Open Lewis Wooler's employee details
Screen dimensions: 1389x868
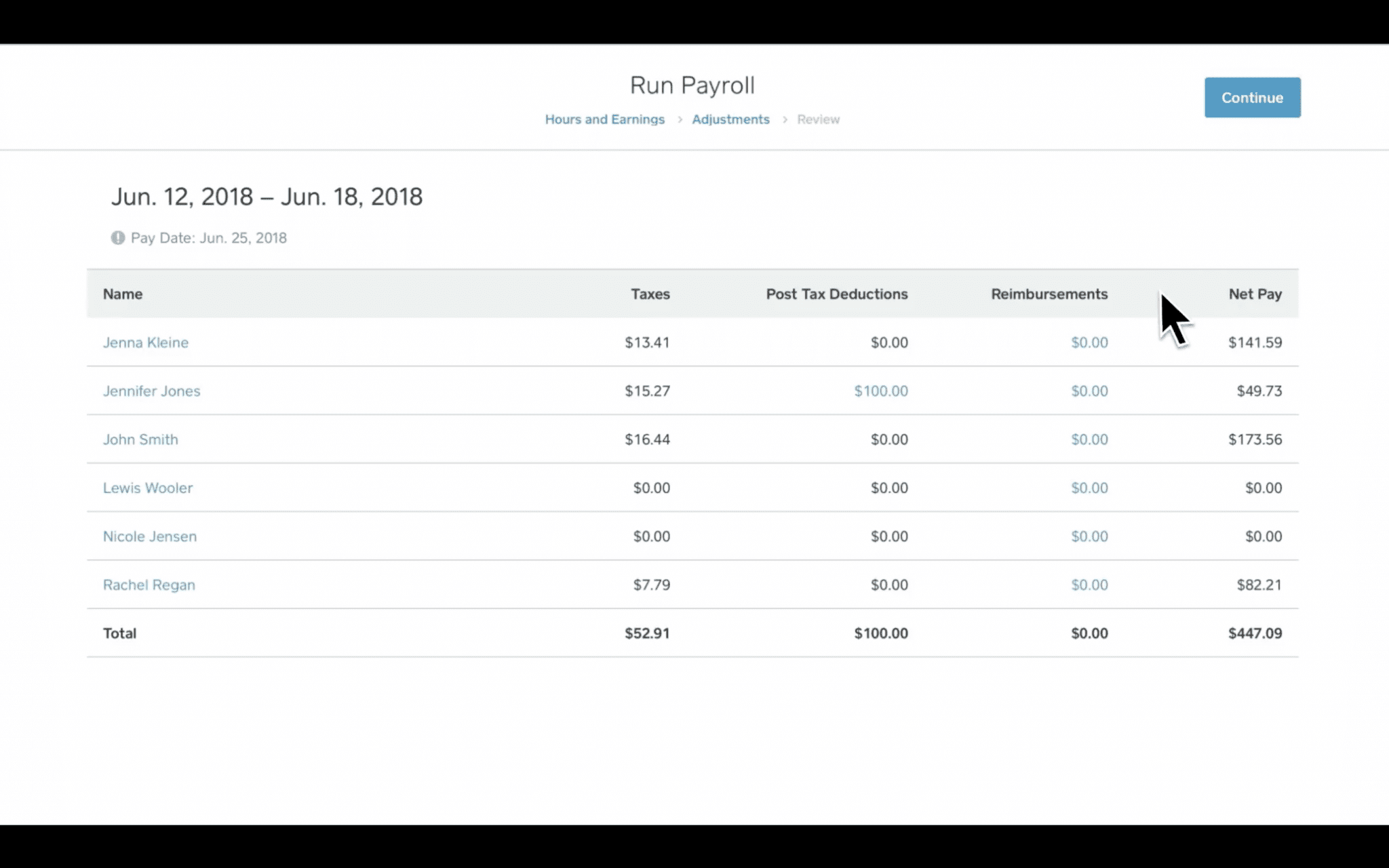tap(148, 488)
